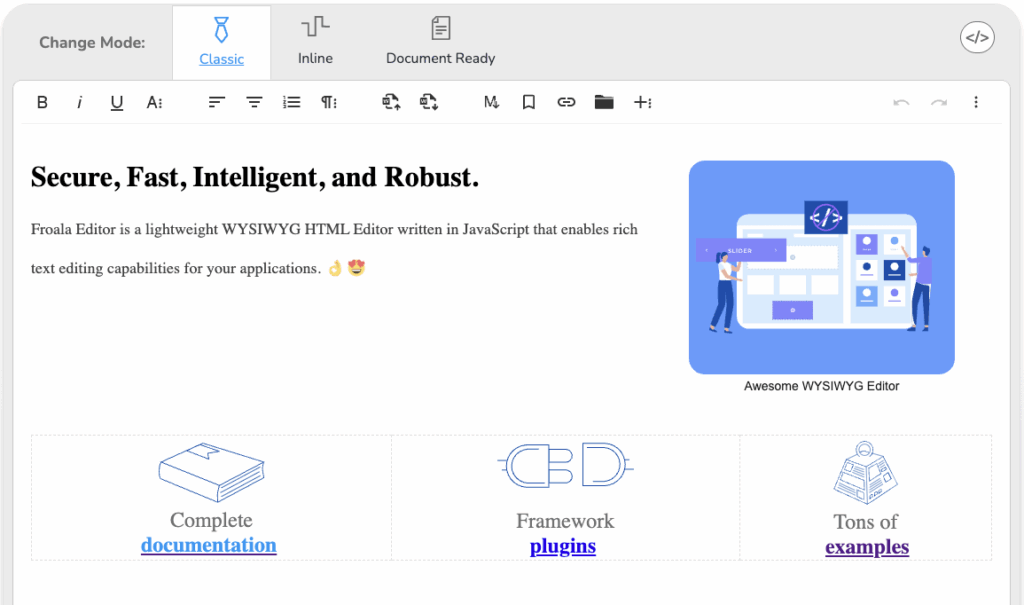Click the newspaper examples icon
This screenshot has height=605, width=1024.
coord(865,473)
